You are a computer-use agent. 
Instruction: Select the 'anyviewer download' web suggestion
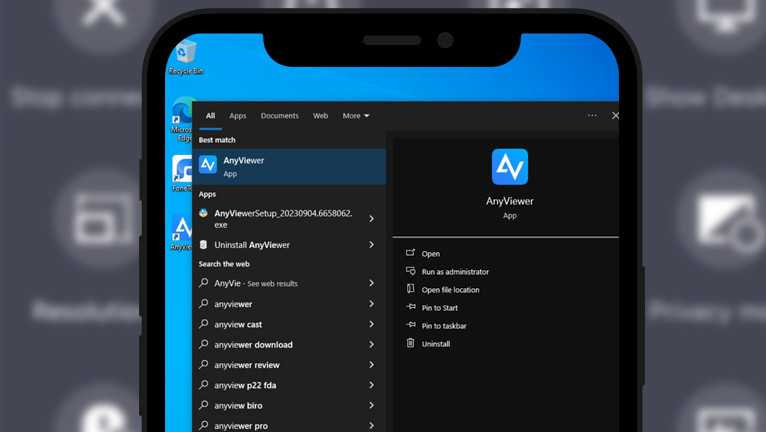point(289,345)
